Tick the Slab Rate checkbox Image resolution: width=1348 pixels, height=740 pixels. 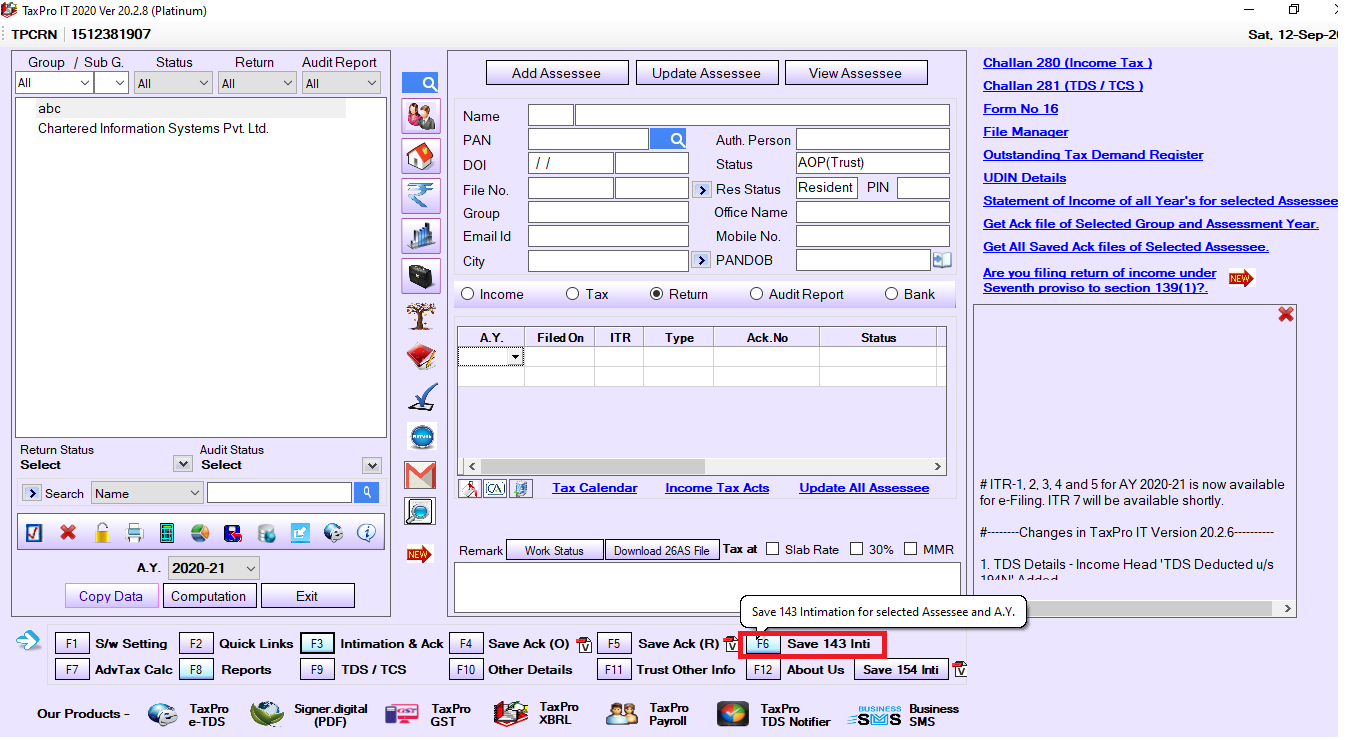tap(773, 549)
